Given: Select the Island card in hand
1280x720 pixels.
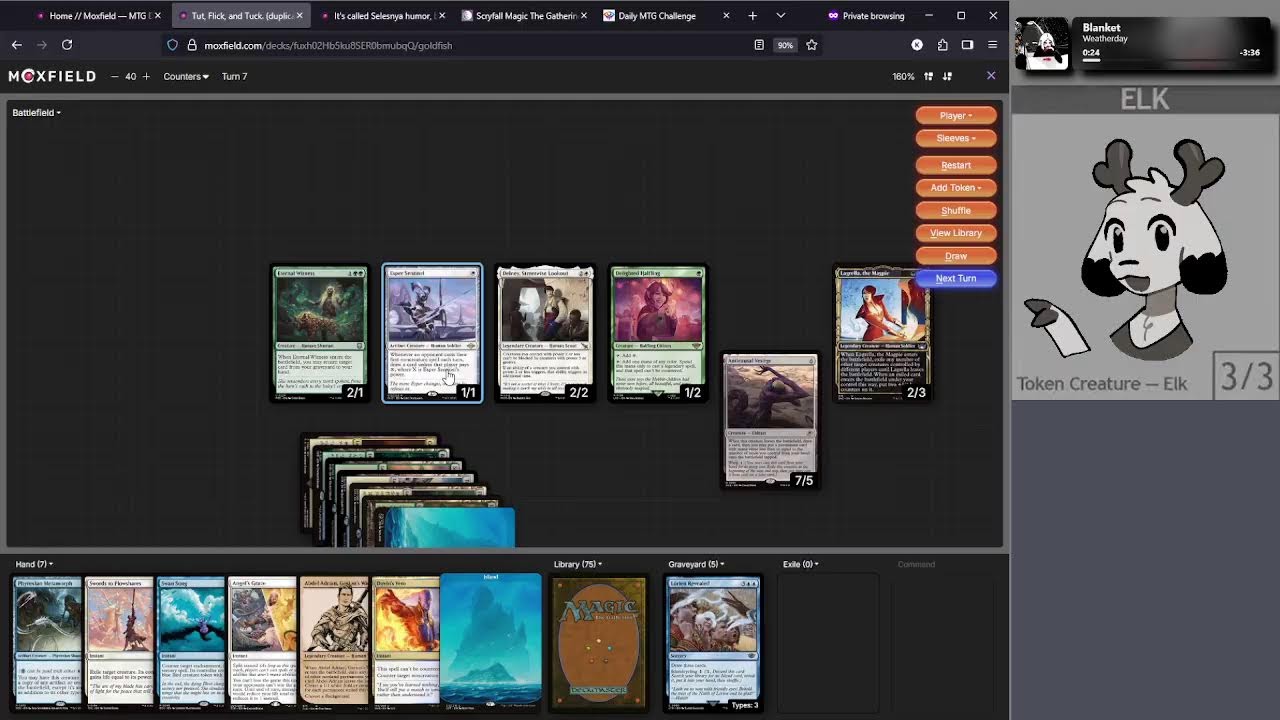Looking at the screenshot, I should pos(491,641).
